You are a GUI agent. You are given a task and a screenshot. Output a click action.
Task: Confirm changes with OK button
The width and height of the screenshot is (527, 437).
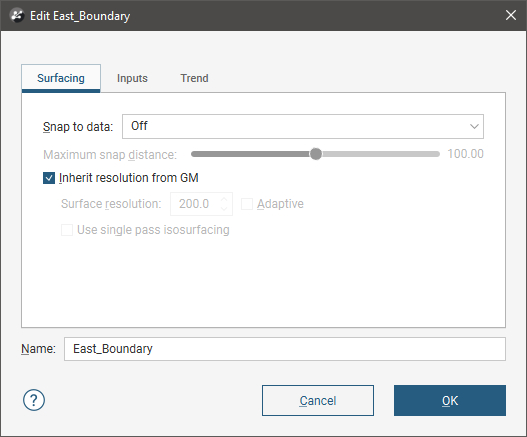click(x=450, y=400)
